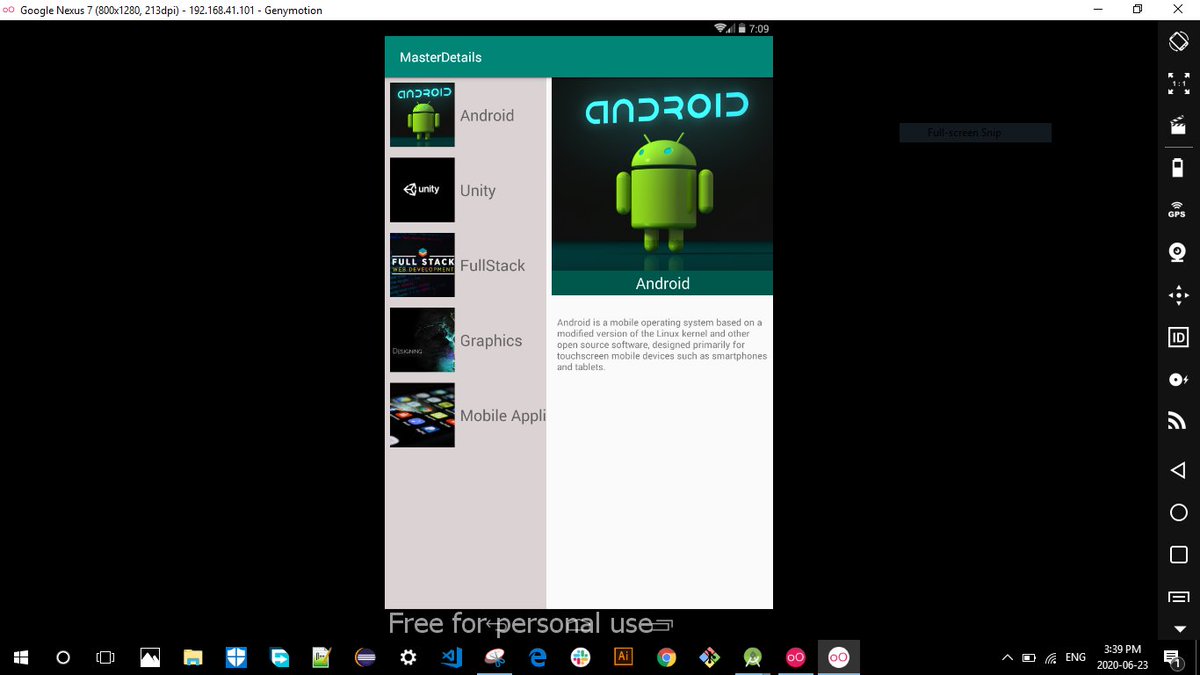Select the Android list item label
This screenshot has width=1200, height=675.
pyautogui.click(x=487, y=116)
